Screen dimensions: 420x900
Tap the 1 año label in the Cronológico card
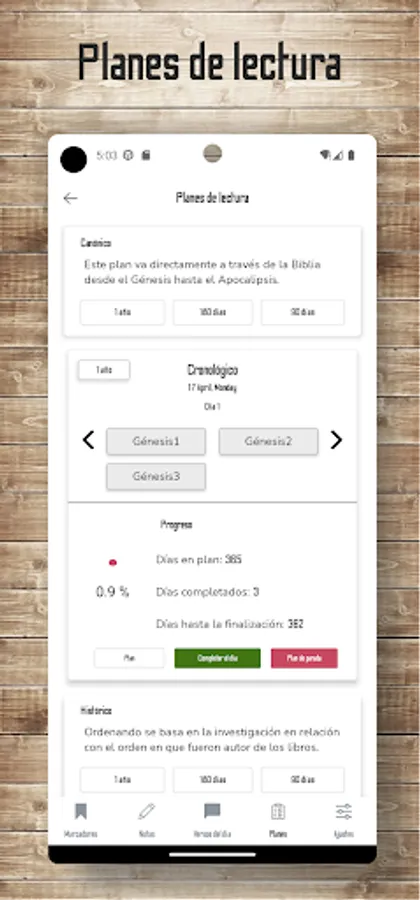pos(104,370)
